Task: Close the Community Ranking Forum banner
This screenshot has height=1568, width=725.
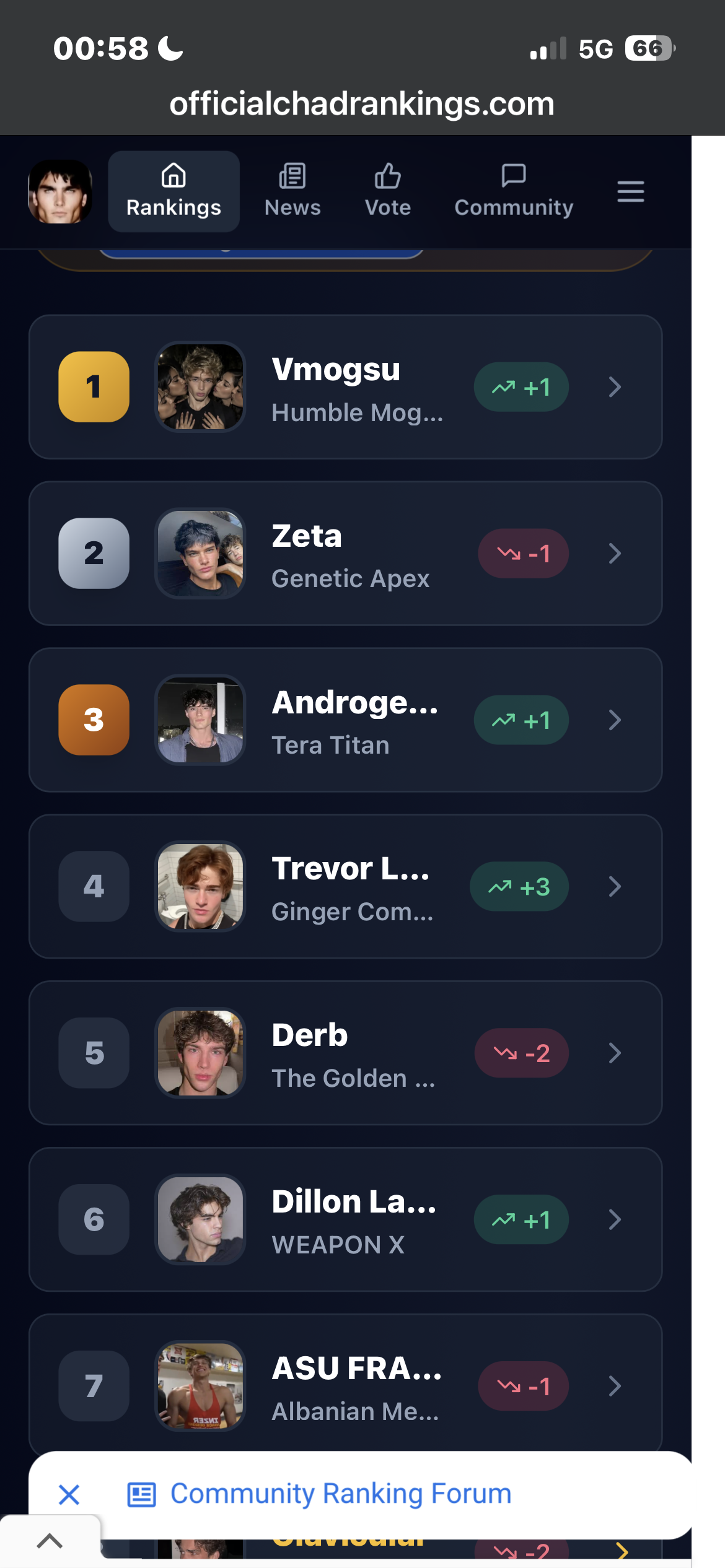Action: pos(69,1494)
